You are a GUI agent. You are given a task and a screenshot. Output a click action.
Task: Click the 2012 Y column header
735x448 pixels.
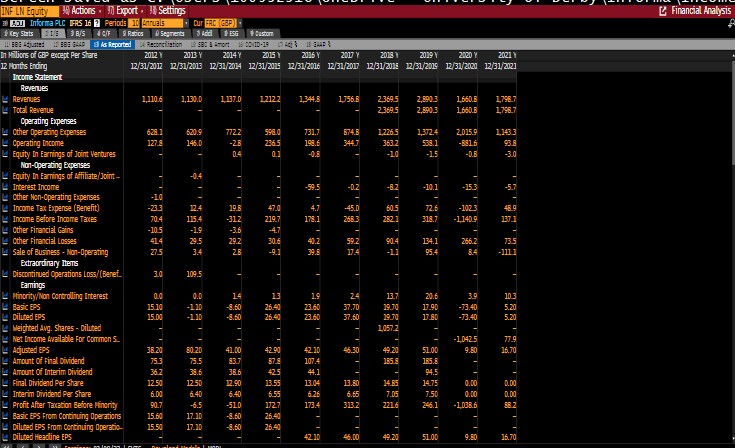point(153,55)
